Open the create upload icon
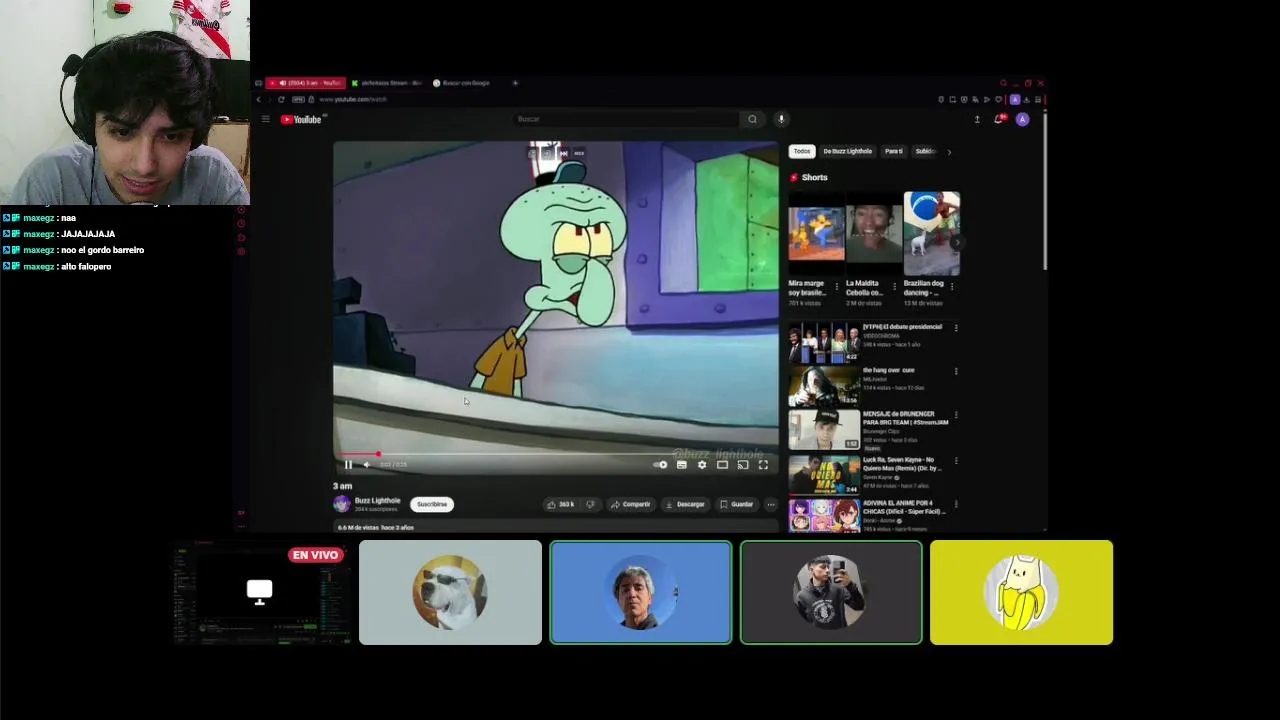1280x720 pixels. pos(977,119)
